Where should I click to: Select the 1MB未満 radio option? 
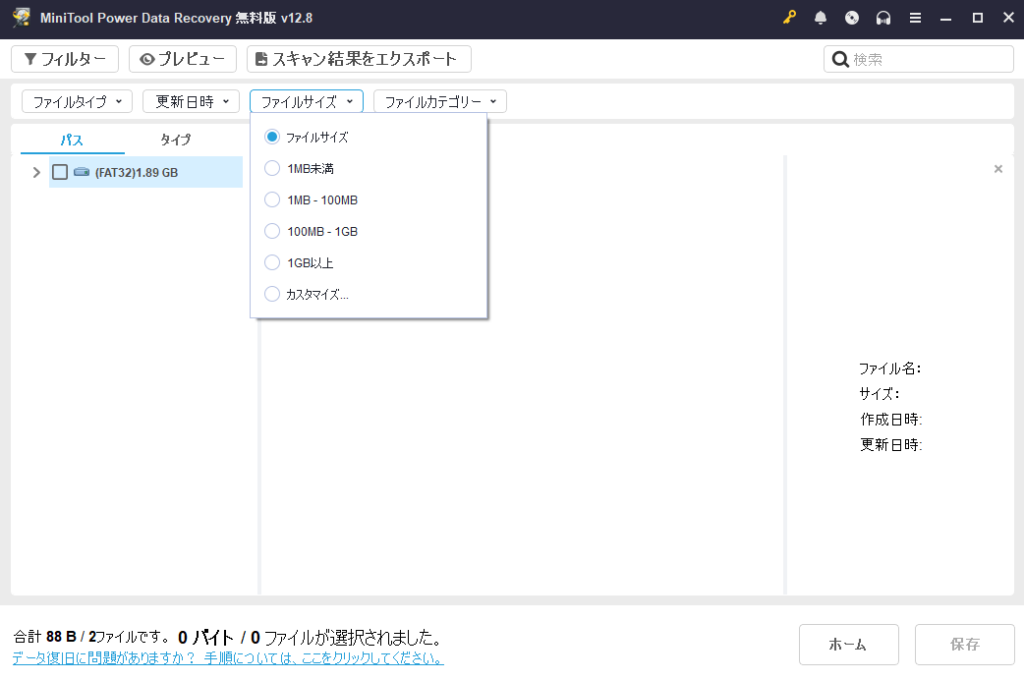point(272,169)
